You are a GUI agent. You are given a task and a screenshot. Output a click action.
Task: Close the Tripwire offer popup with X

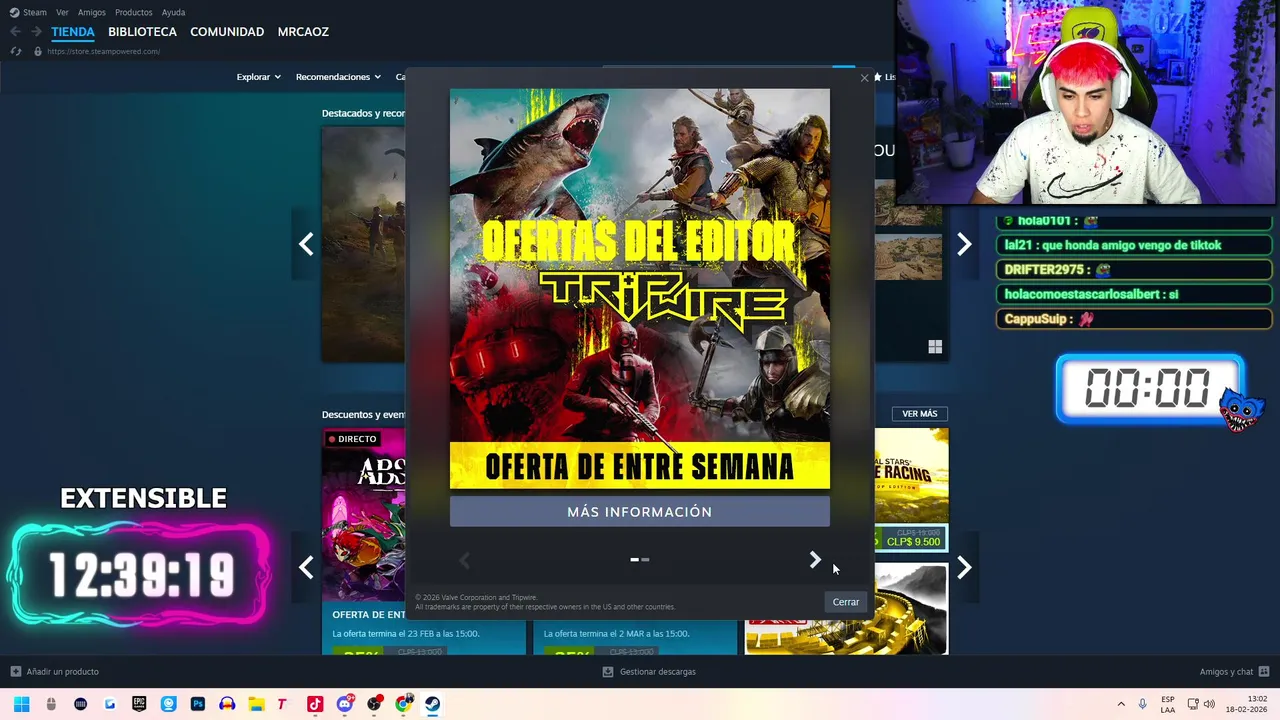[x=865, y=78]
